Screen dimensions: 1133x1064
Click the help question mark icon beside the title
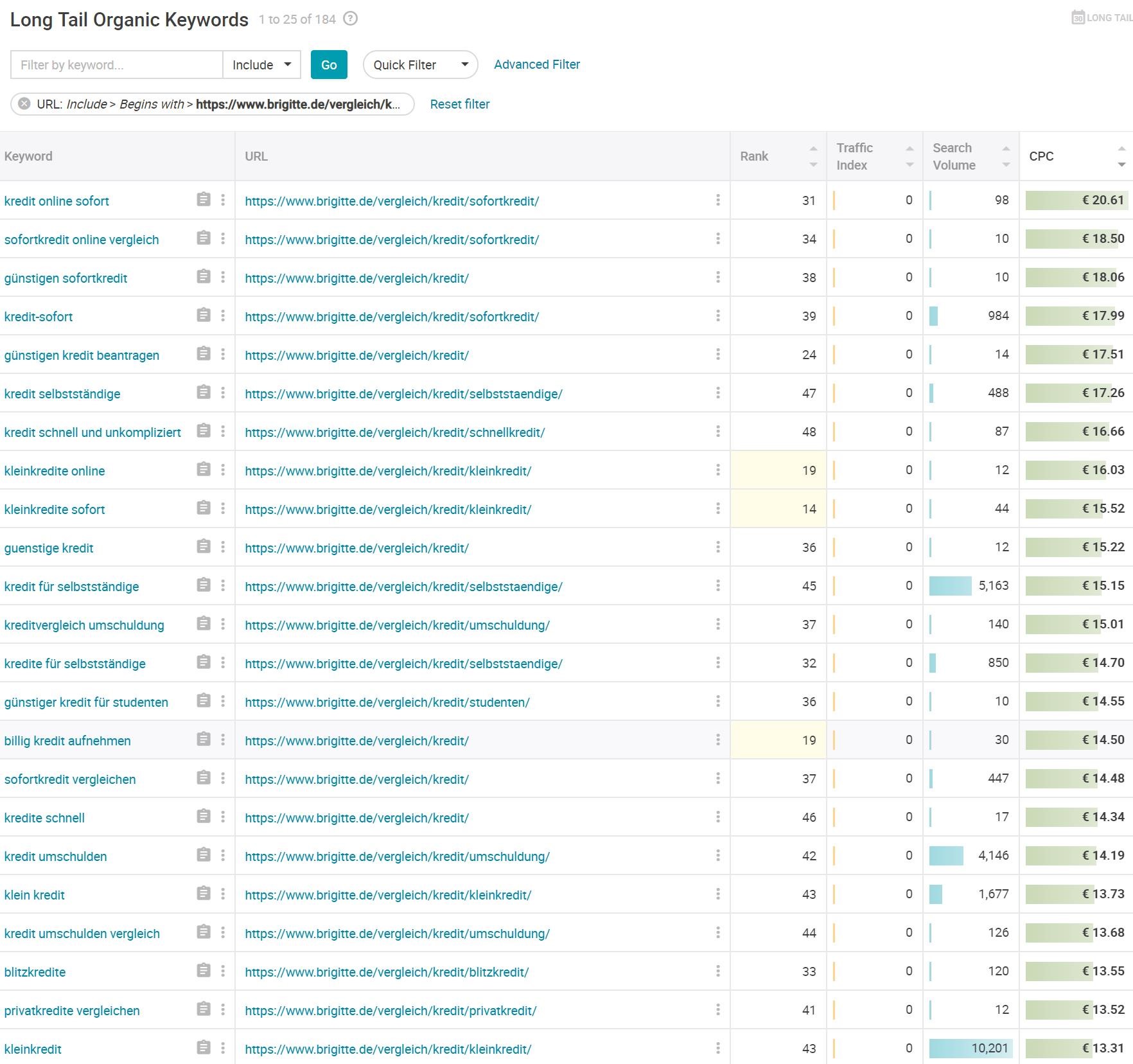350,19
